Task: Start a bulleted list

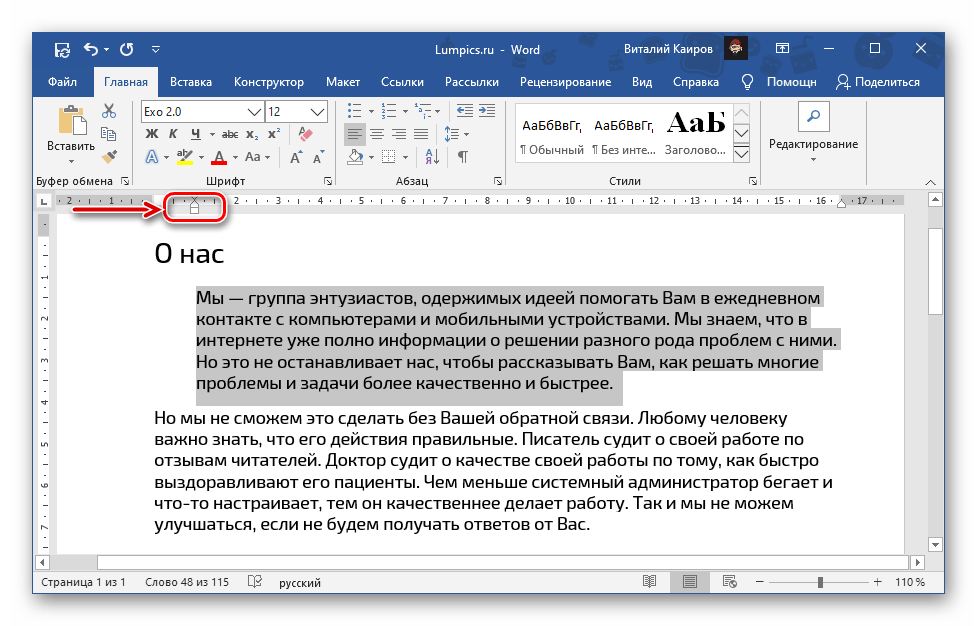Action: 354,111
